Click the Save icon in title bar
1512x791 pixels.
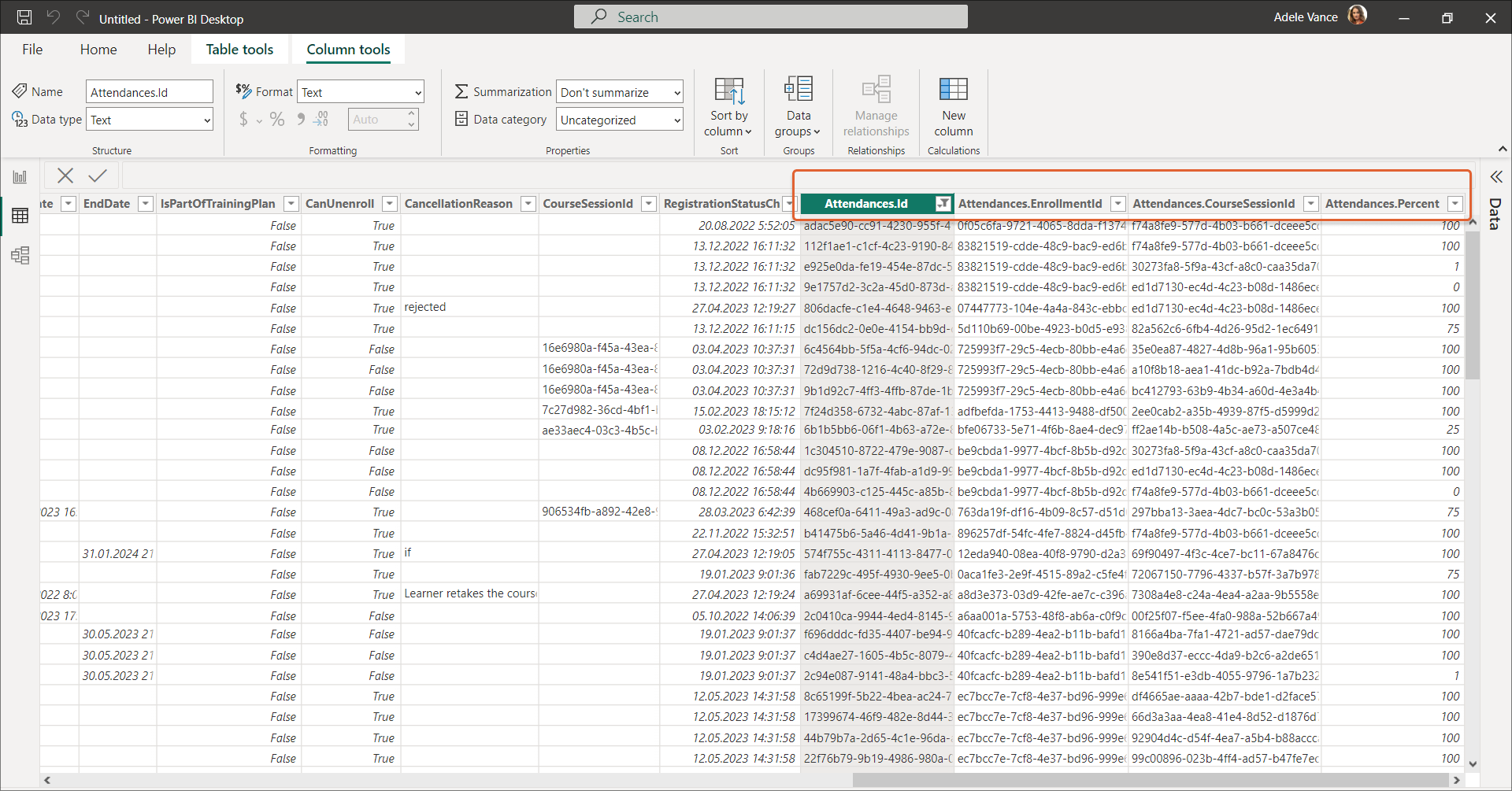click(x=24, y=17)
